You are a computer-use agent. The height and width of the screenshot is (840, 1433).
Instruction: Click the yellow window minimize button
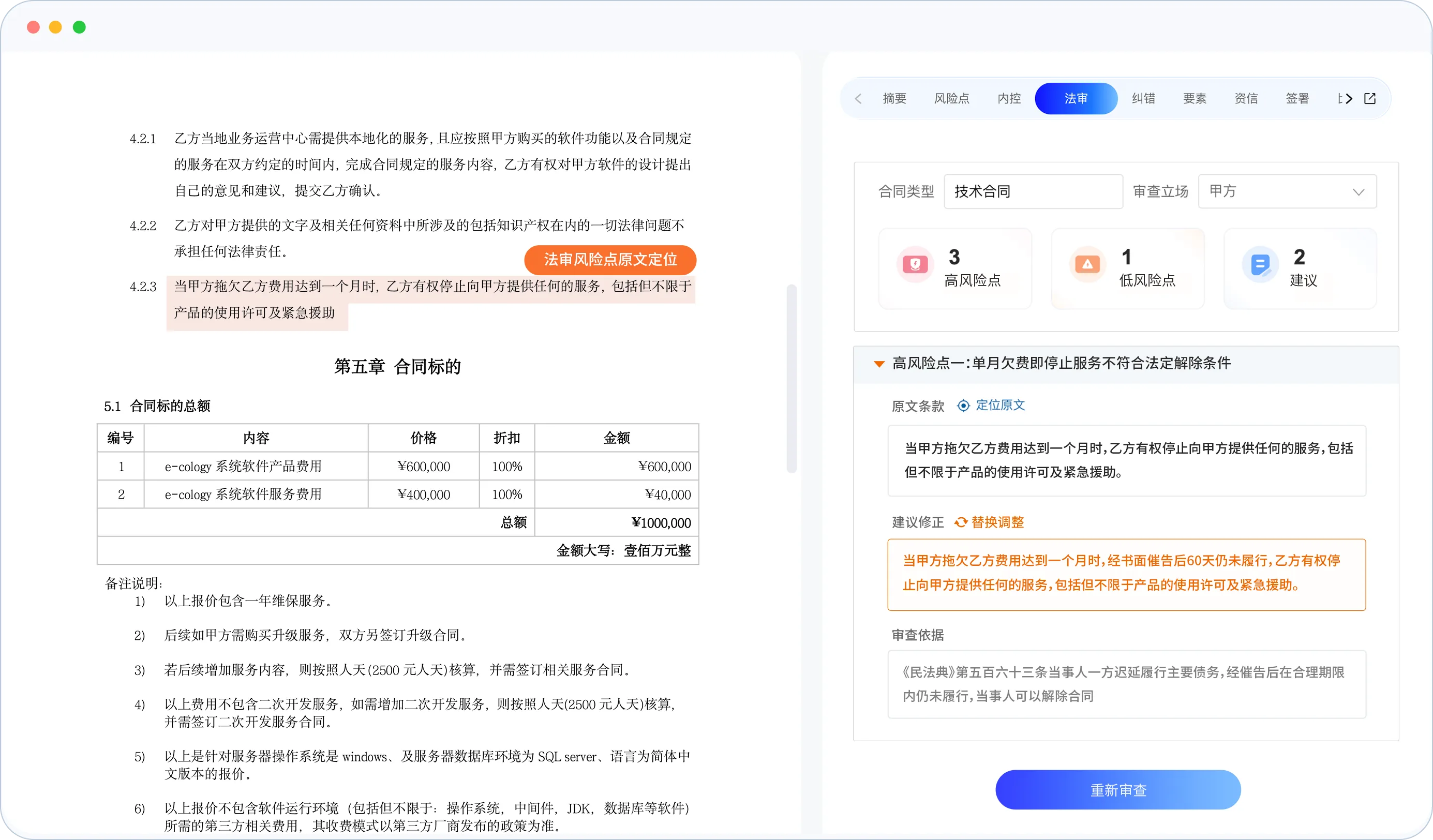pyautogui.click(x=55, y=27)
